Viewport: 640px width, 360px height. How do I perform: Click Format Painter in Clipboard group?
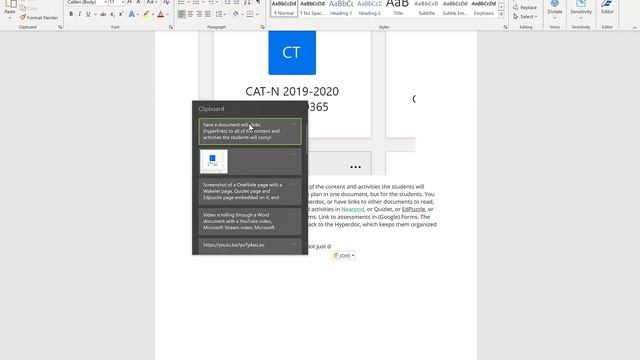(39, 18)
